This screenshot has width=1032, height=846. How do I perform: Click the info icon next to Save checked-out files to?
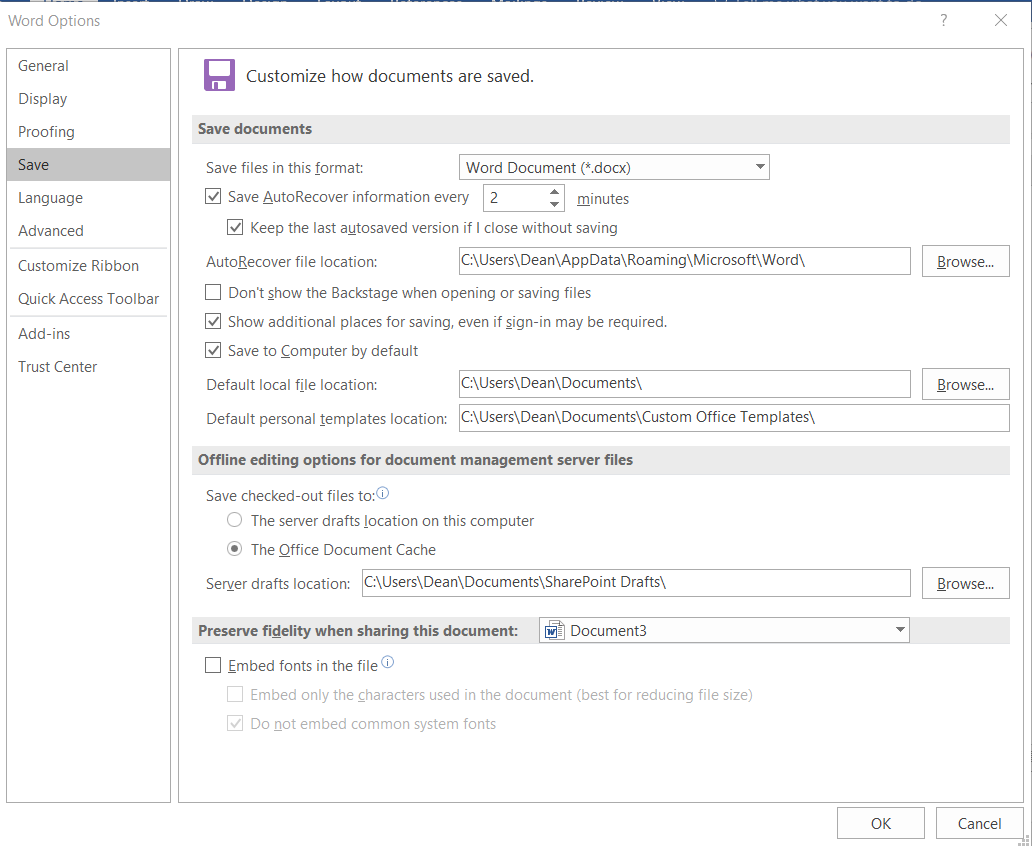(x=382, y=493)
